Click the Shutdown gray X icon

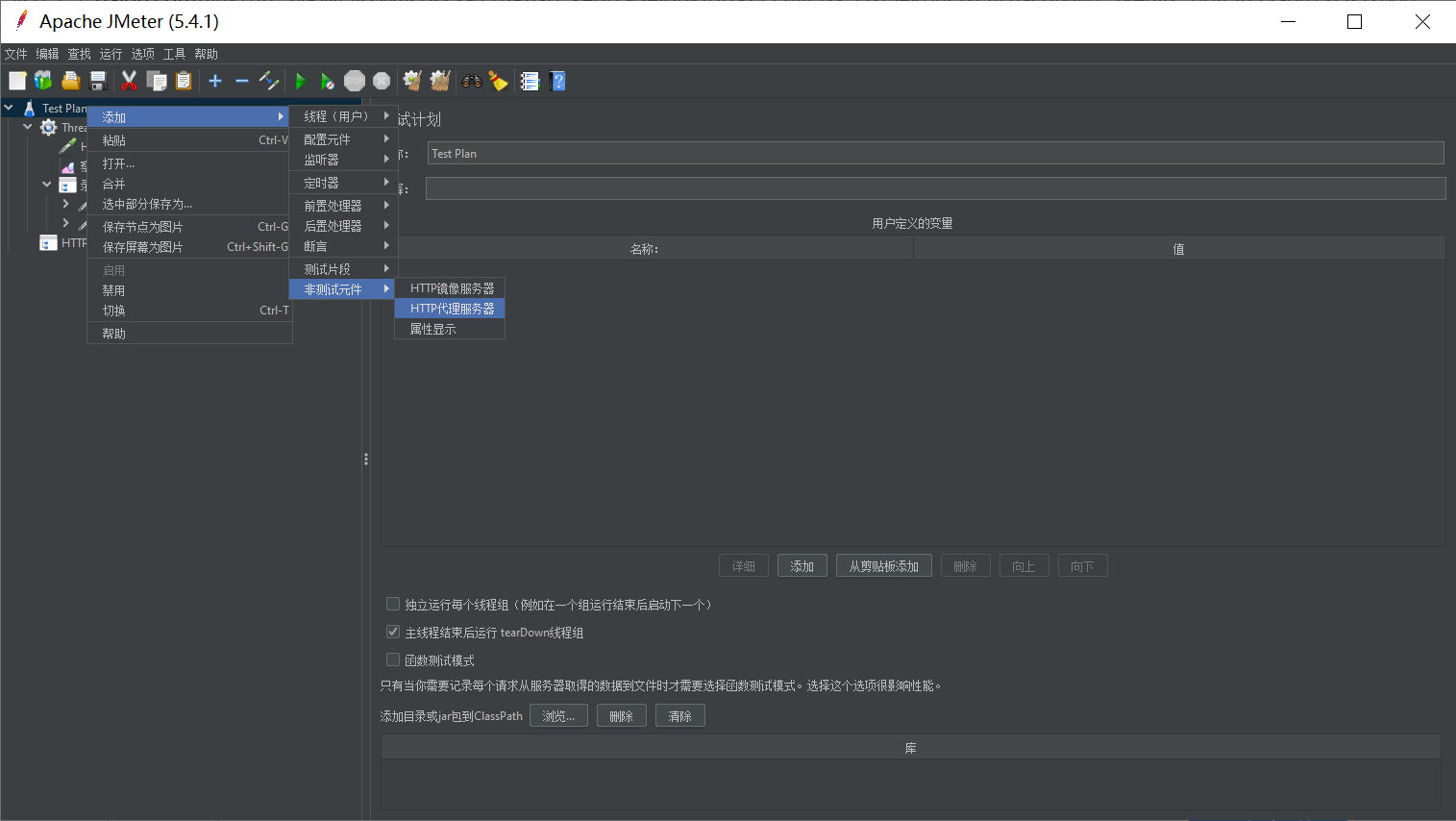382,81
